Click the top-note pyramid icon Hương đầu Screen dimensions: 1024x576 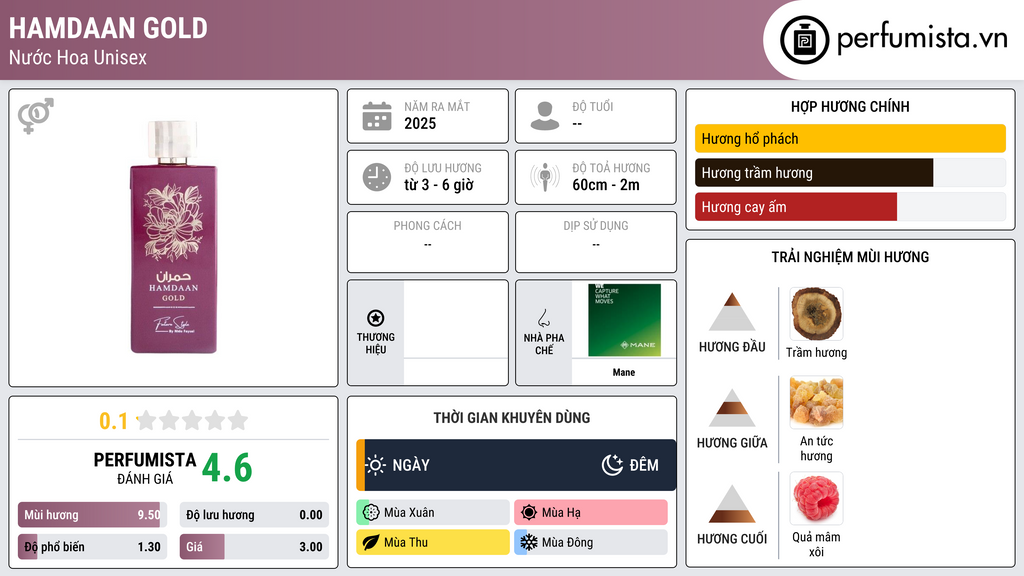(x=732, y=312)
